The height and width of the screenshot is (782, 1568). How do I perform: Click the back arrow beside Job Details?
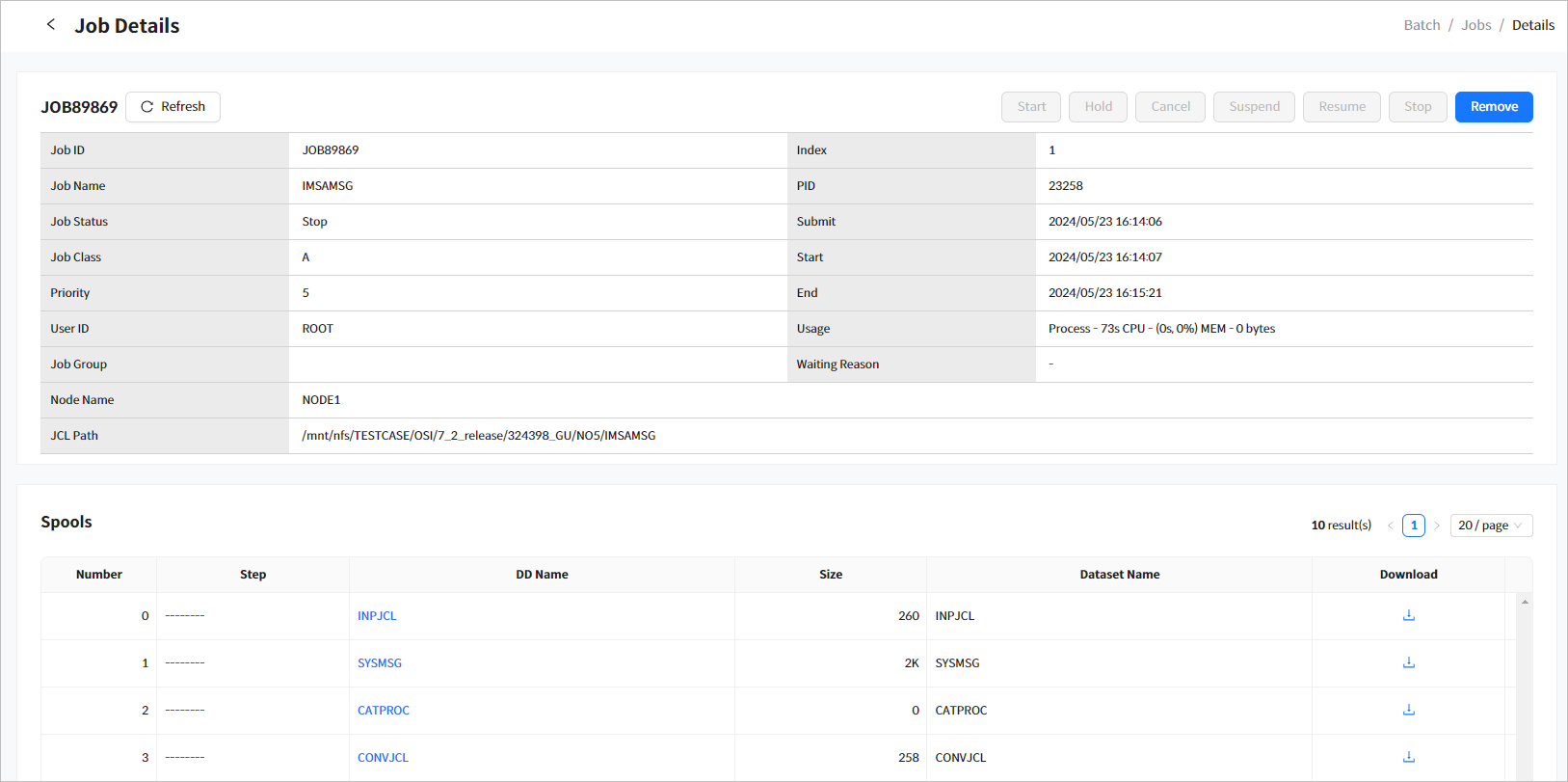coord(51,25)
